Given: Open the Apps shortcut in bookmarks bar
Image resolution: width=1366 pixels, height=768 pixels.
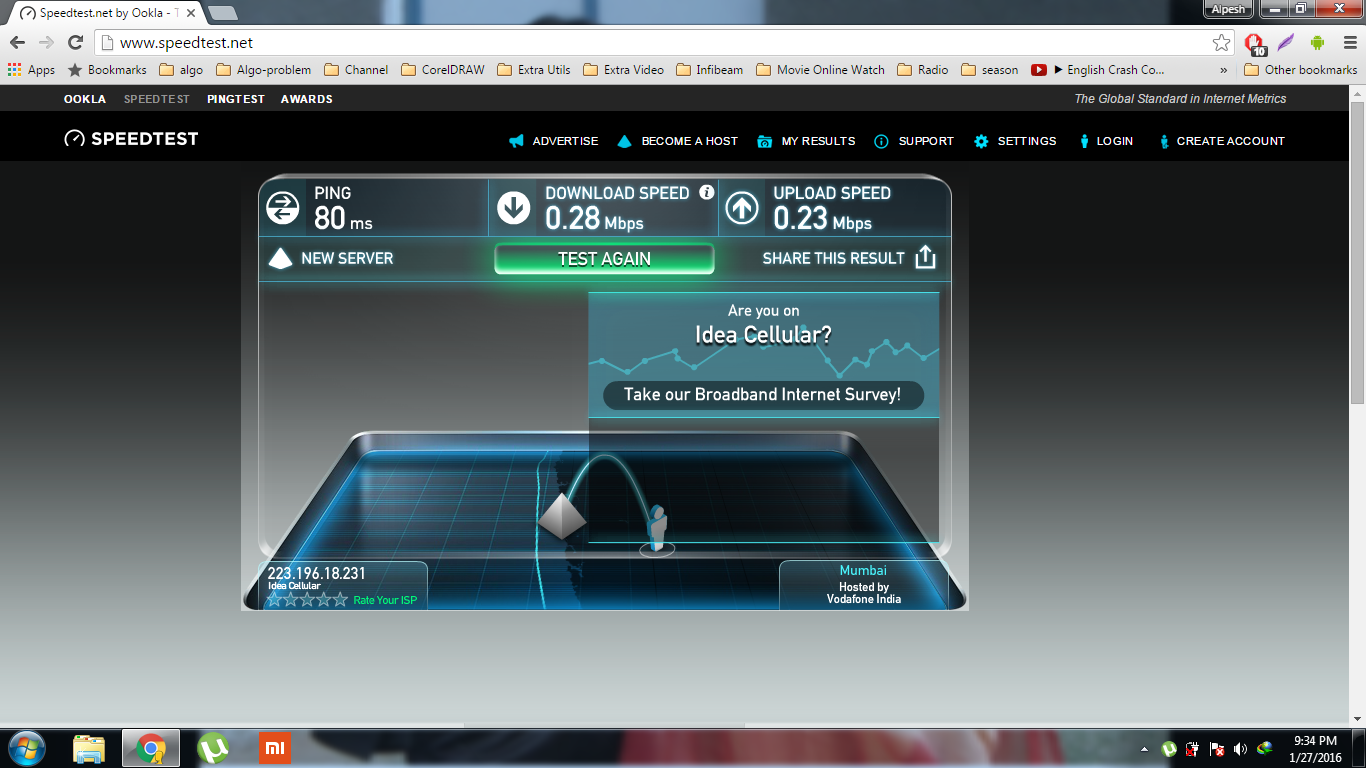Looking at the screenshot, I should (x=31, y=70).
